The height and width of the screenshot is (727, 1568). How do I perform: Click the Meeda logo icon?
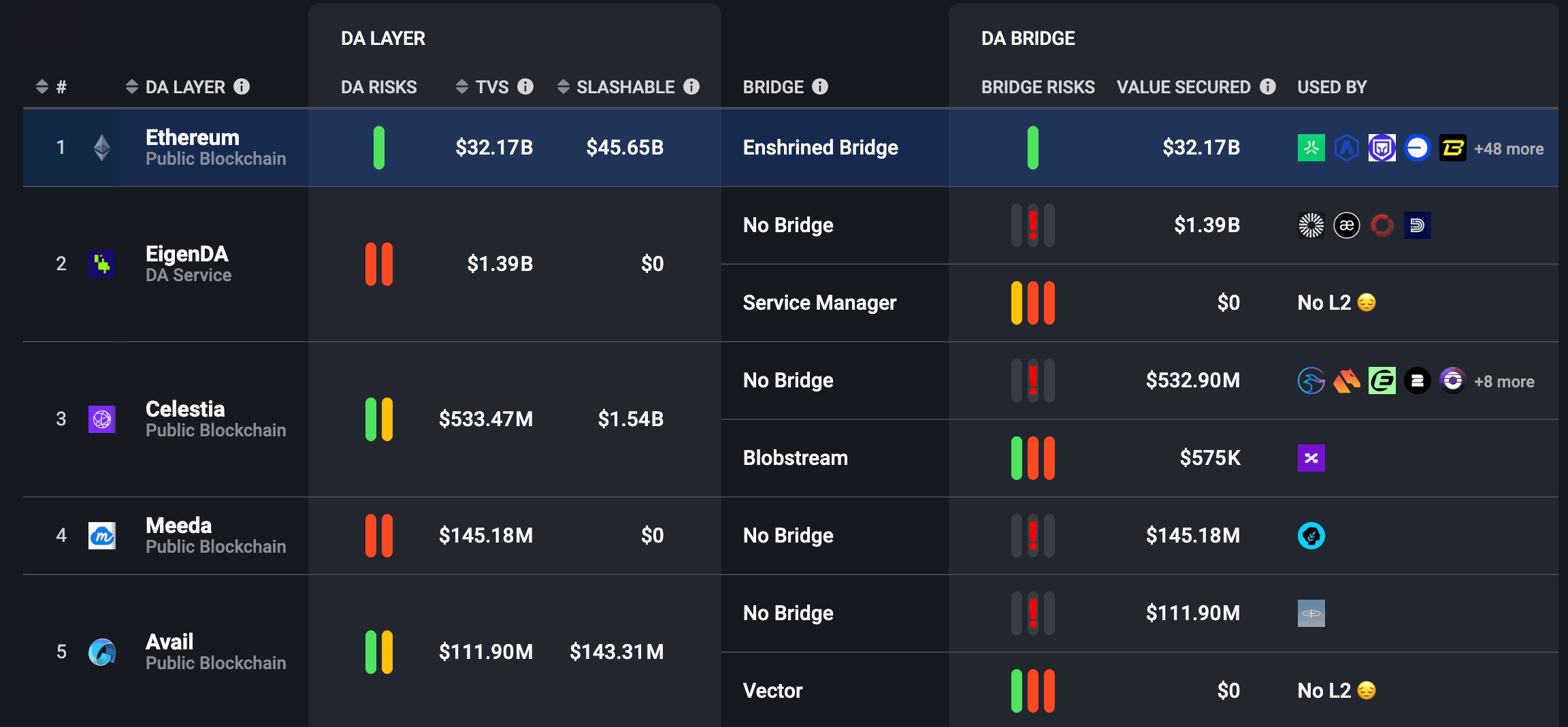click(x=102, y=536)
